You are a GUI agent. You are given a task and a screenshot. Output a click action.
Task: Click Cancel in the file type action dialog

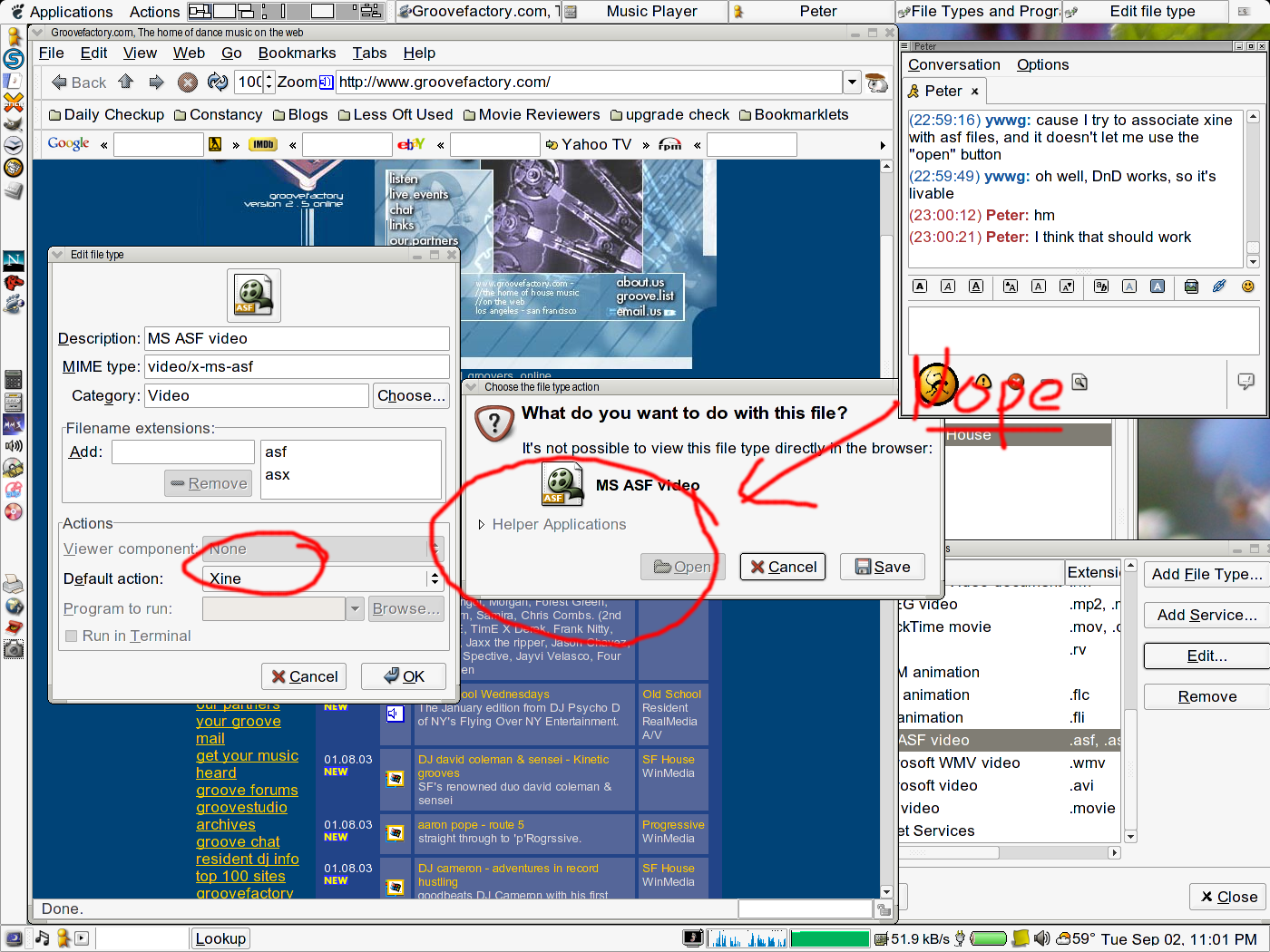tap(783, 567)
